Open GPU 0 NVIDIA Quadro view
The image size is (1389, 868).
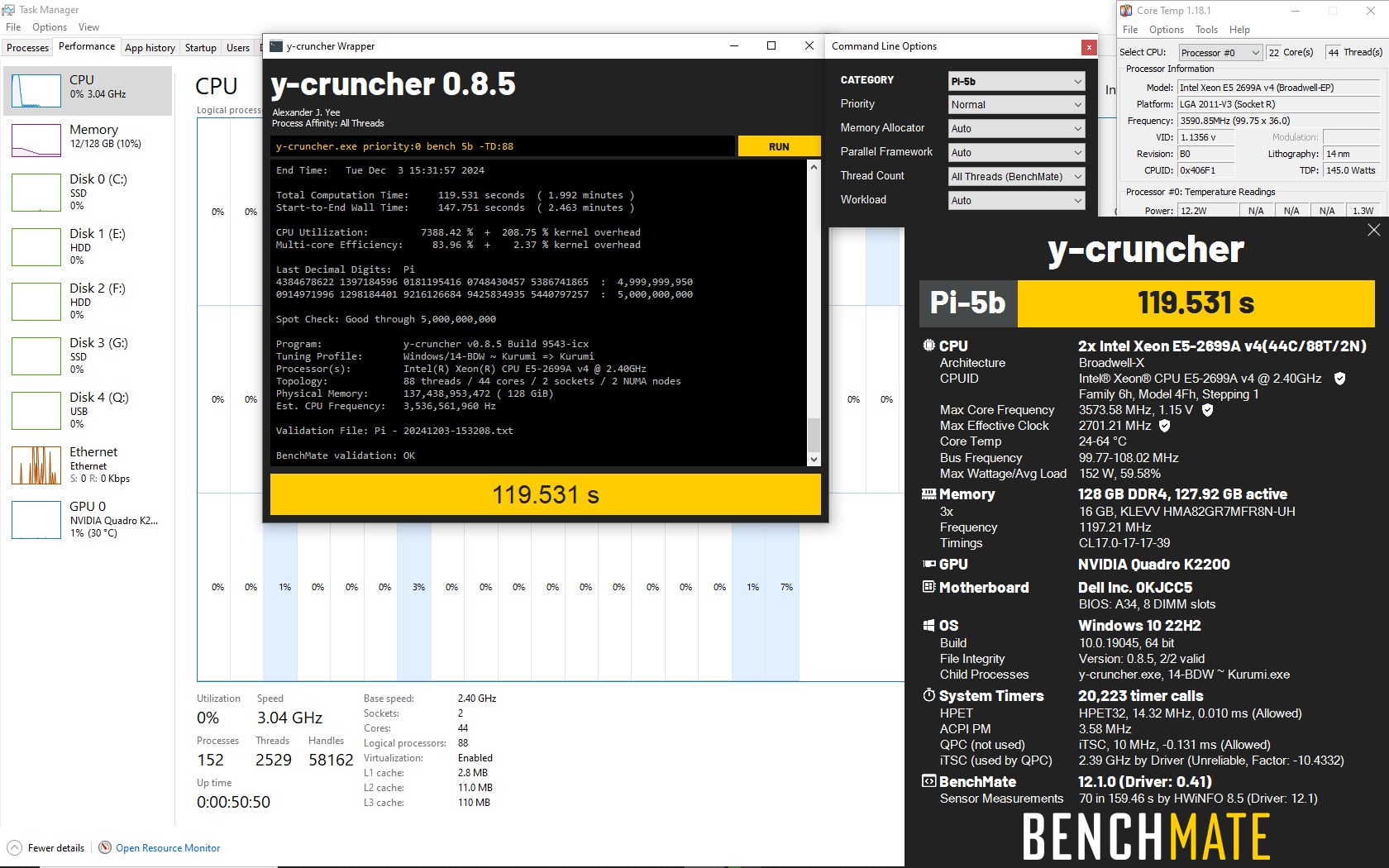(88, 519)
